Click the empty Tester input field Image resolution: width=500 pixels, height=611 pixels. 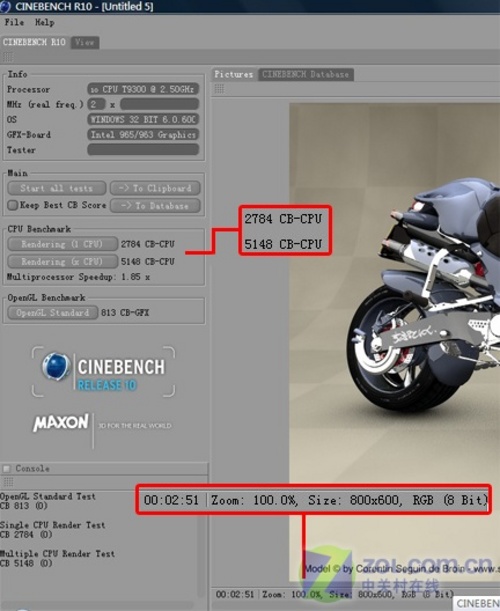point(143,150)
